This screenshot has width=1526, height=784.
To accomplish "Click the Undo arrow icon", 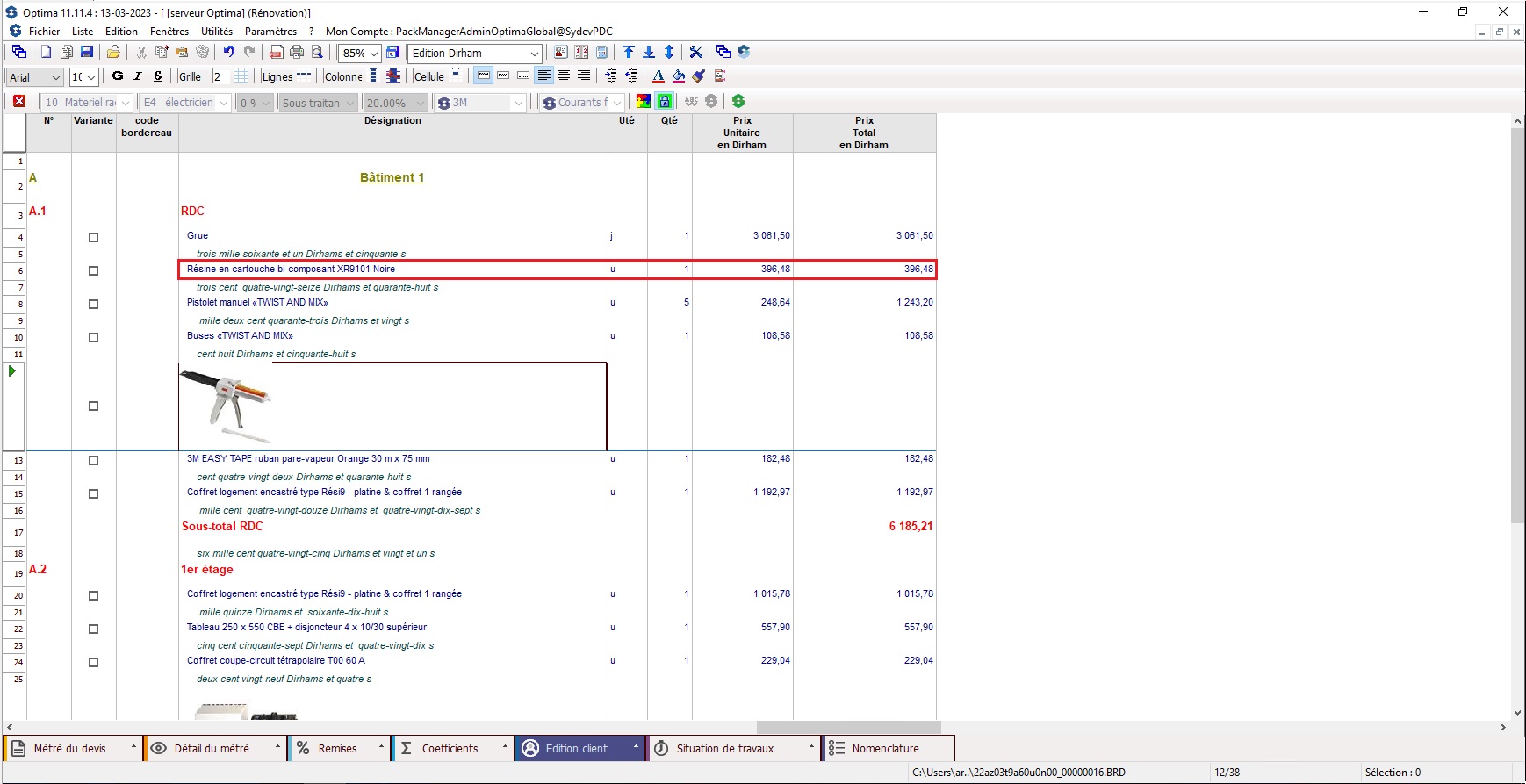I will tap(229, 53).
